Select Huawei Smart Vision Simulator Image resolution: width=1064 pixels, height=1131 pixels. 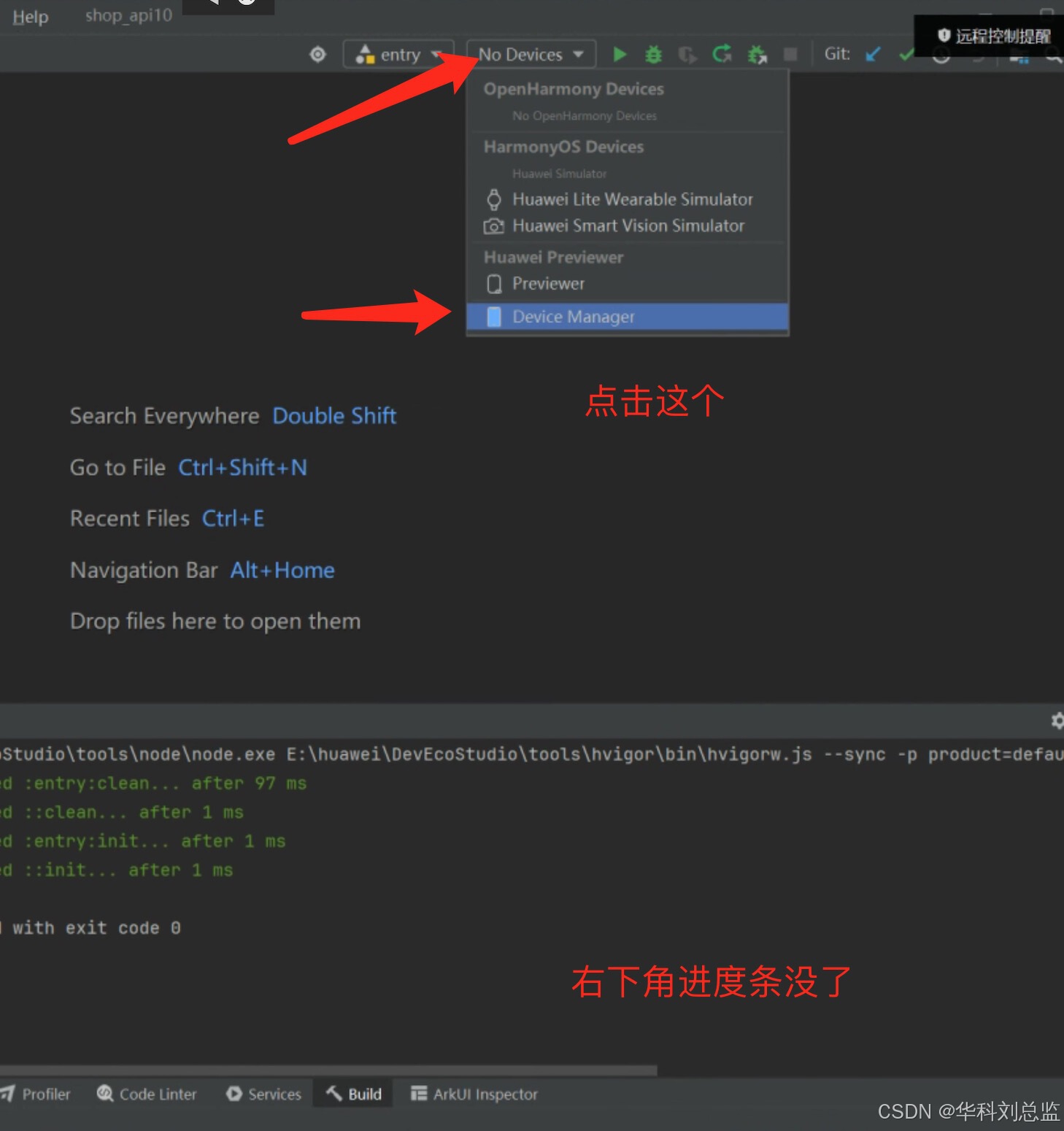pos(628,226)
